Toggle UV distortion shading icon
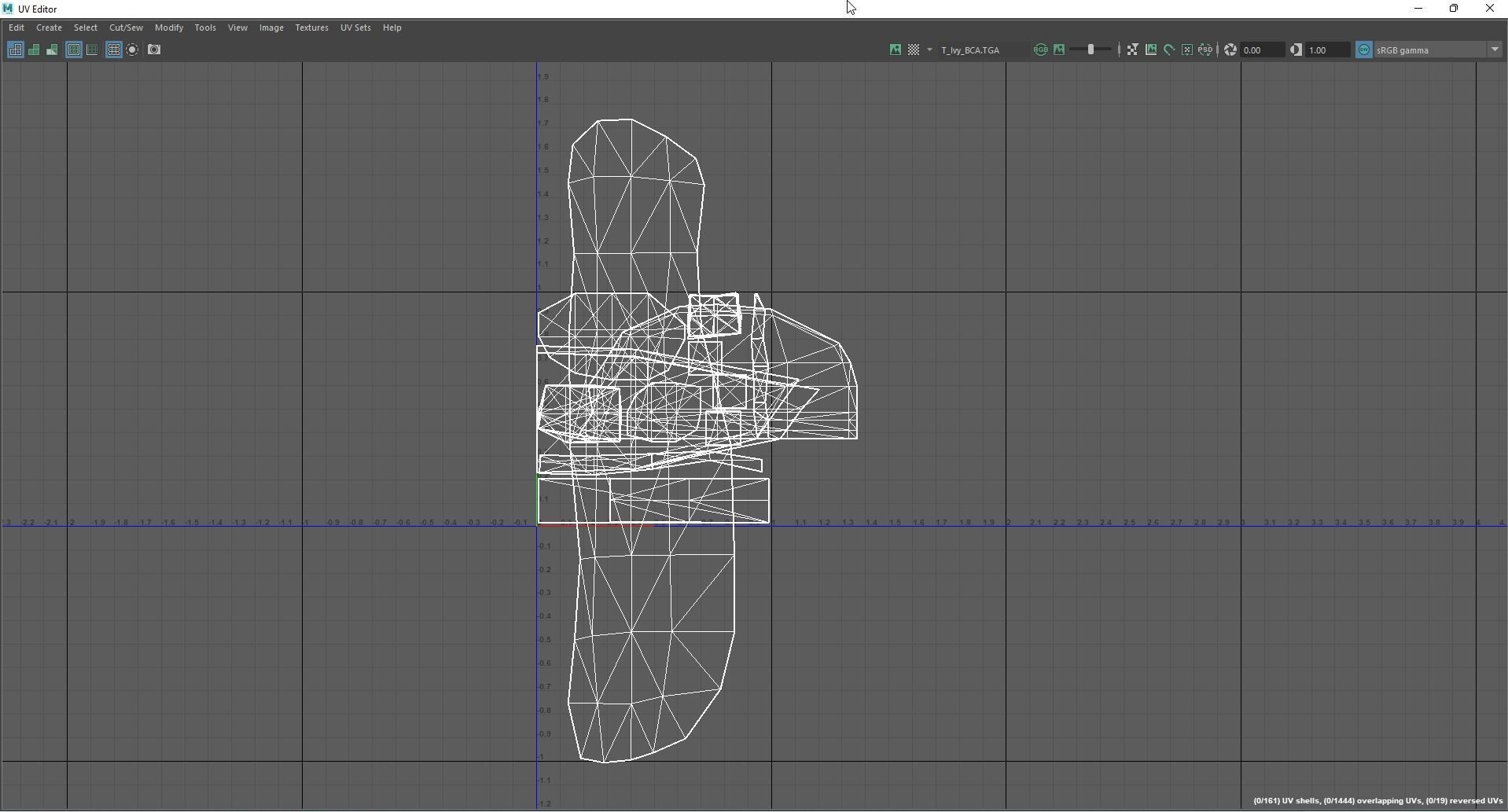This screenshot has height=812, width=1508. [52, 50]
